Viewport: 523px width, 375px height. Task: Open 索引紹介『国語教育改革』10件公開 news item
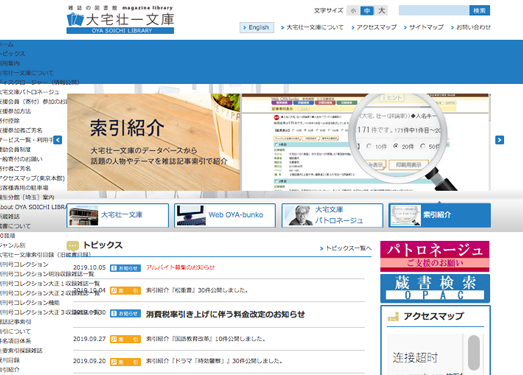pyautogui.click(x=205, y=339)
